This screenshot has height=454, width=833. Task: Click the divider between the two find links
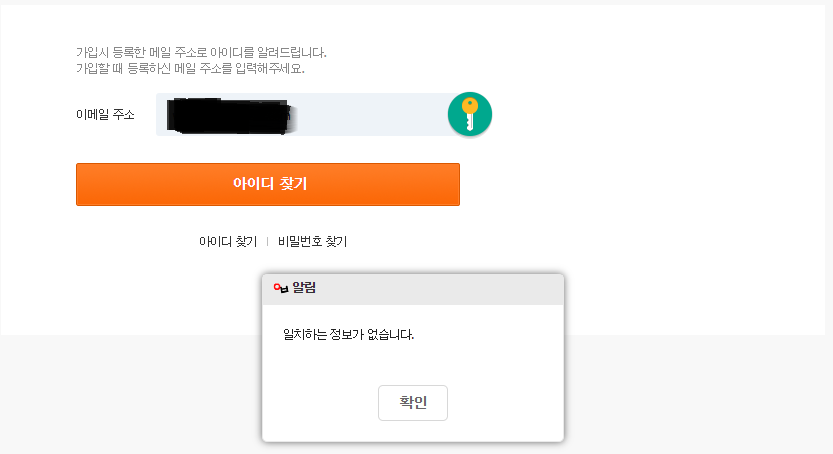pyautogui.click(x=268, y=241)
